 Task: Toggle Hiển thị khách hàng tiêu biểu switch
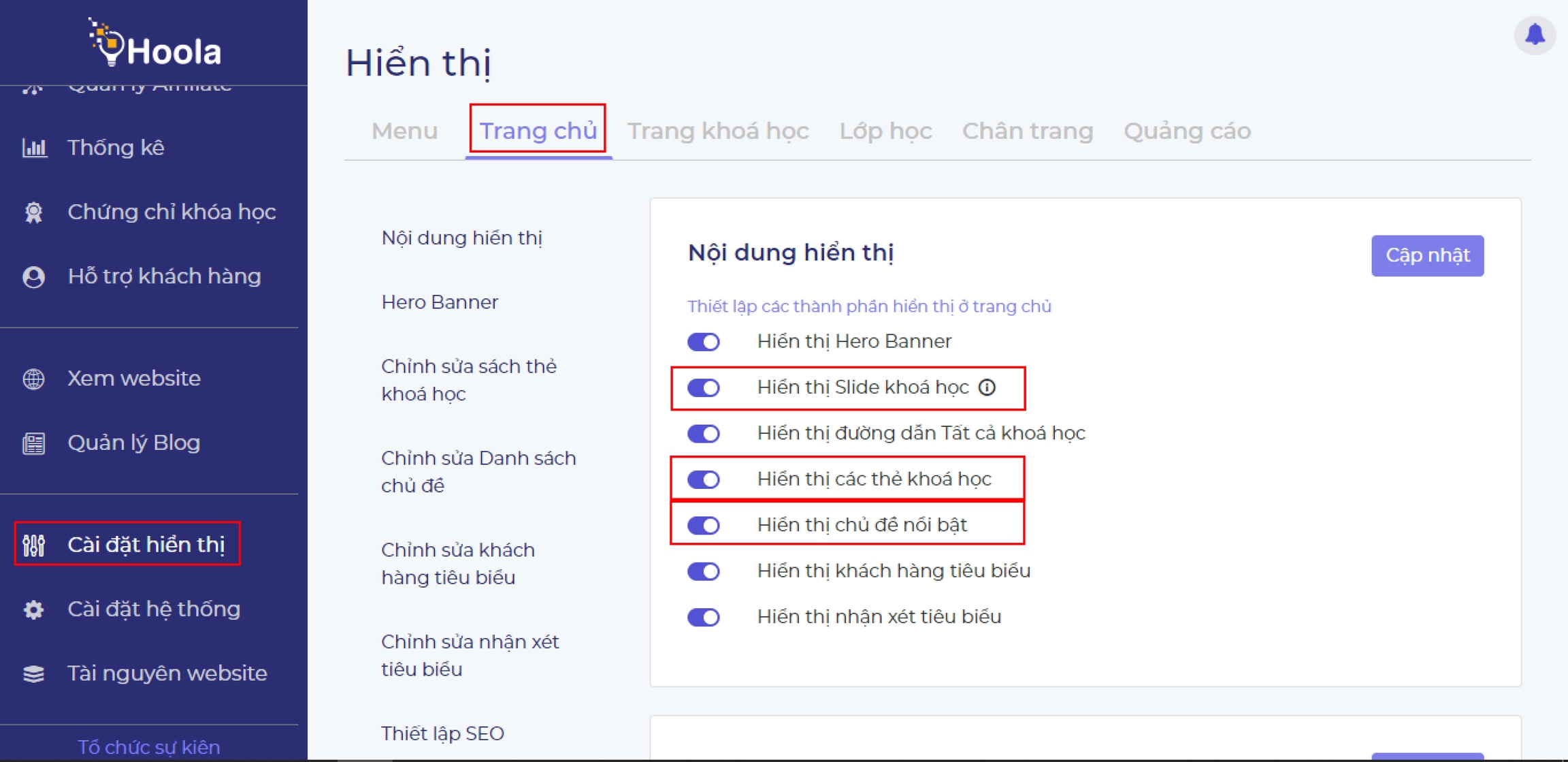click(704, 571)
